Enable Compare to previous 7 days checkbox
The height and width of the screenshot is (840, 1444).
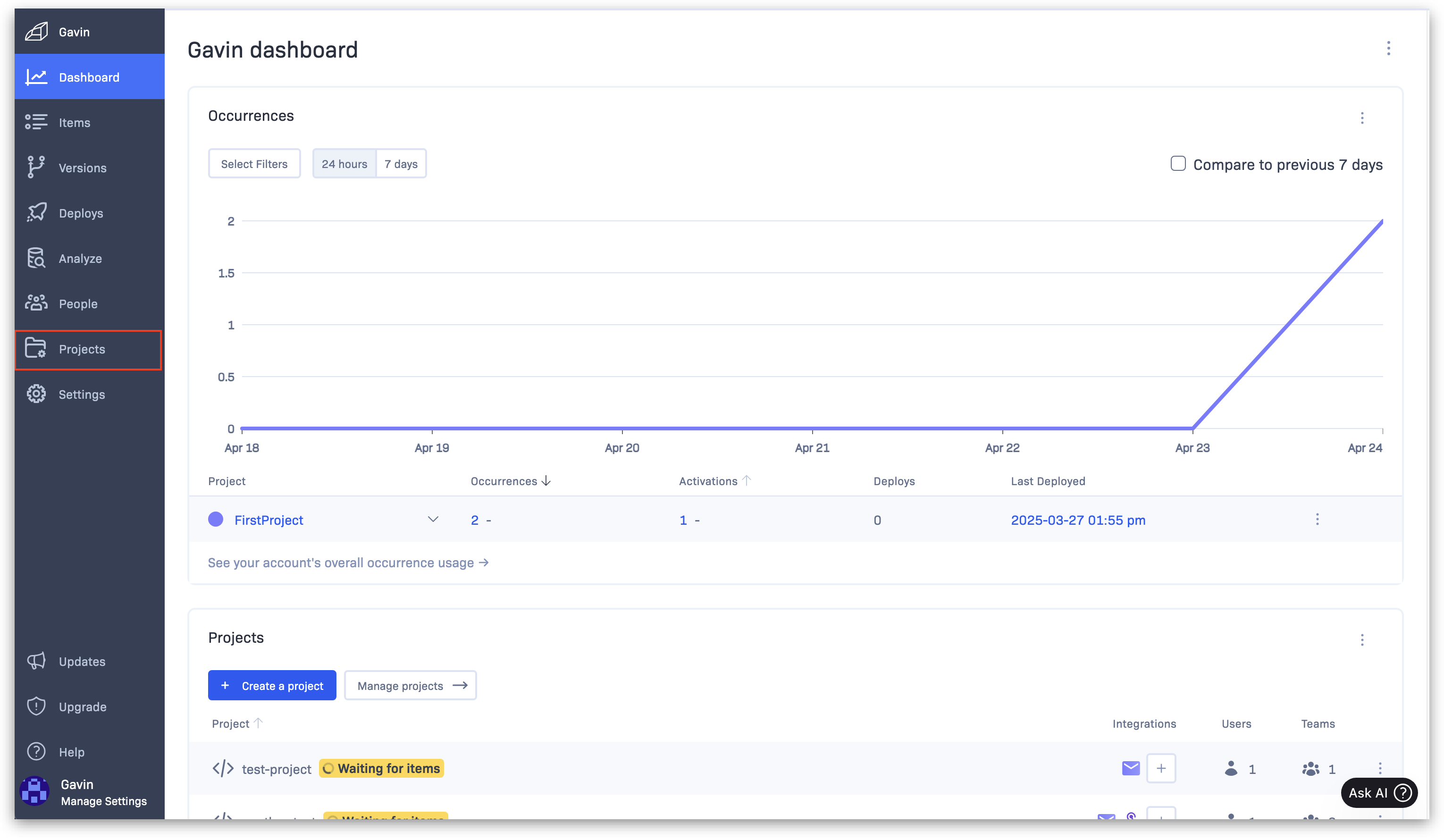point(1177,164)
